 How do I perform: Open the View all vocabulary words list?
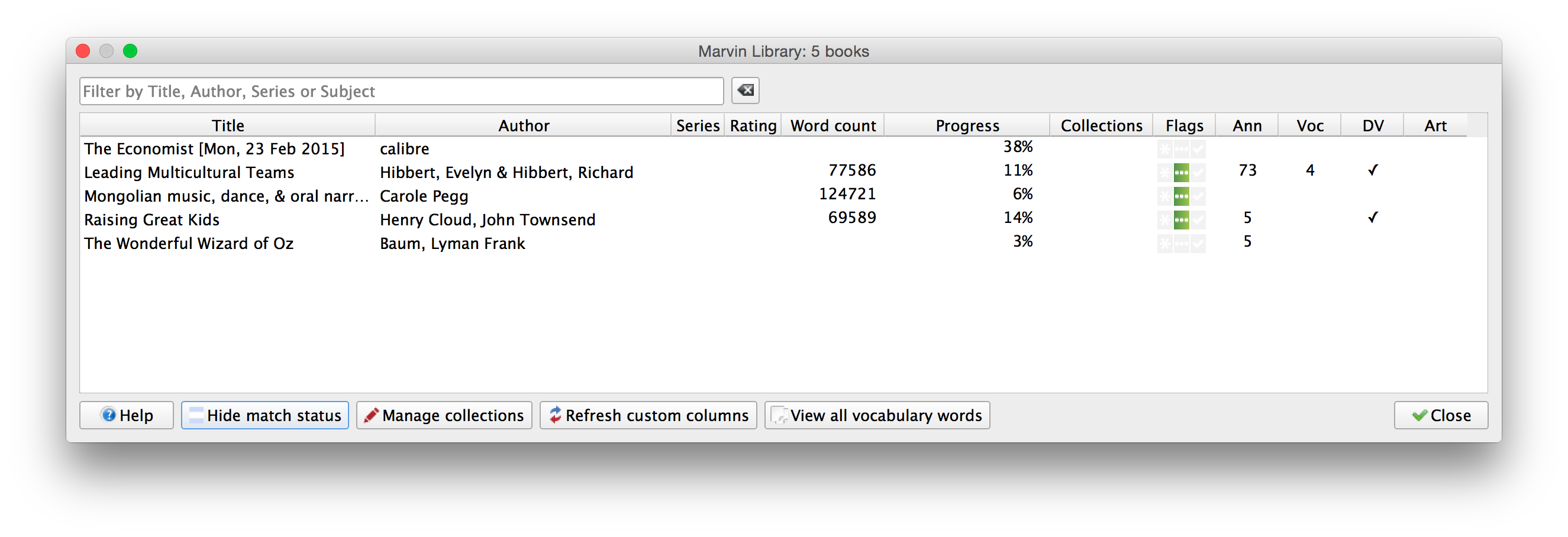click(x=876, y=415)
